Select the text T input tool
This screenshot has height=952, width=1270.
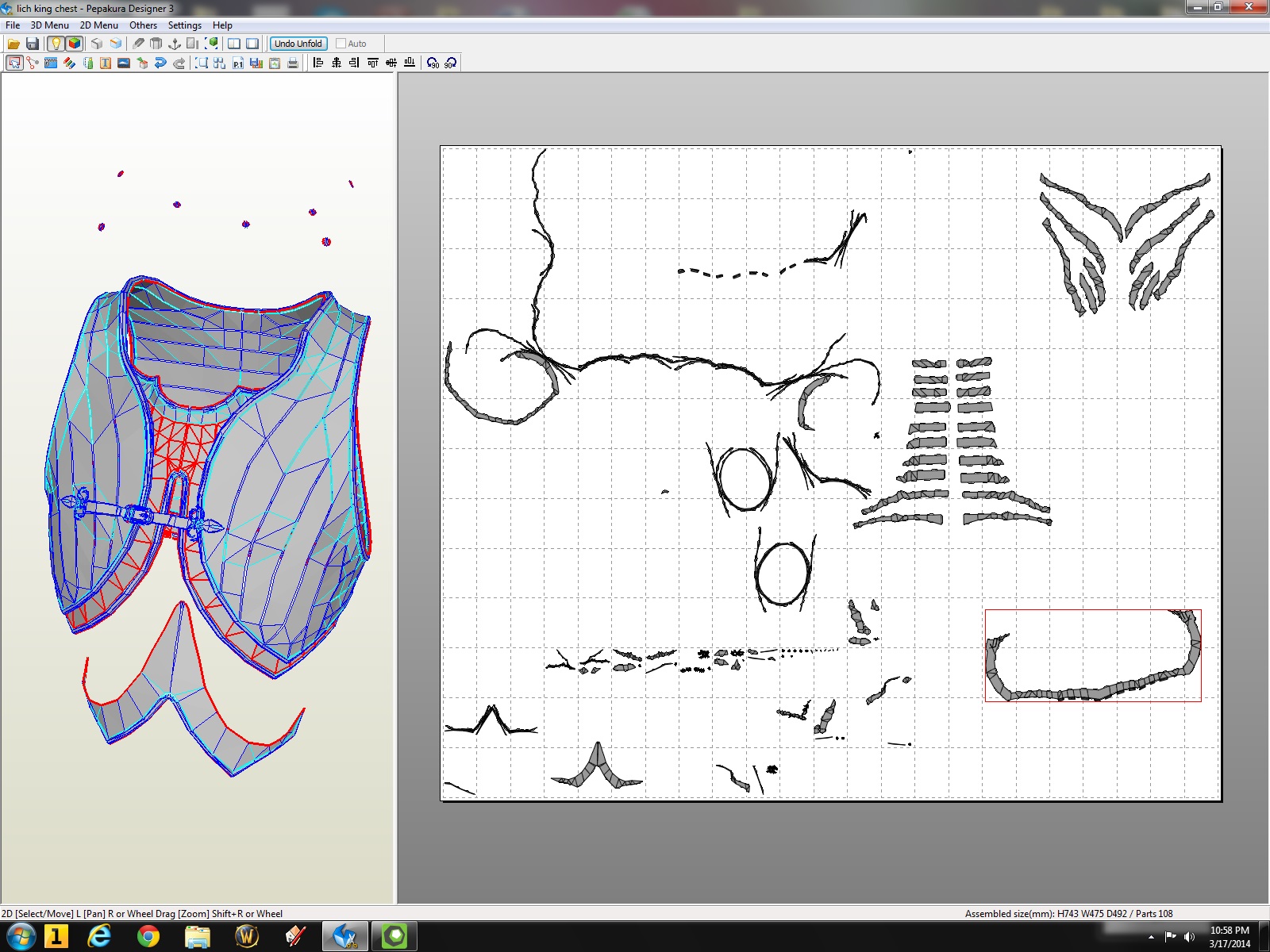point(106,63)
